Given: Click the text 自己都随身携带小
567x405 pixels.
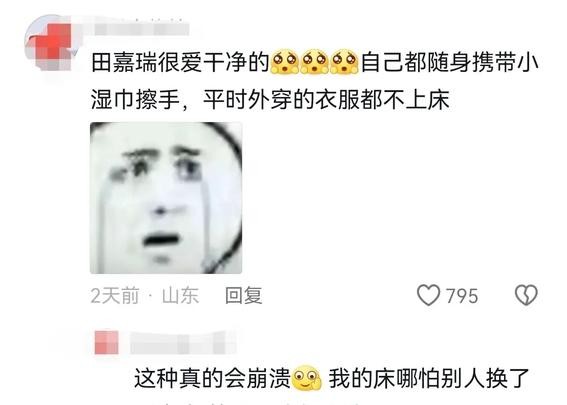Looking at the screenshot, I should point(450,63).
